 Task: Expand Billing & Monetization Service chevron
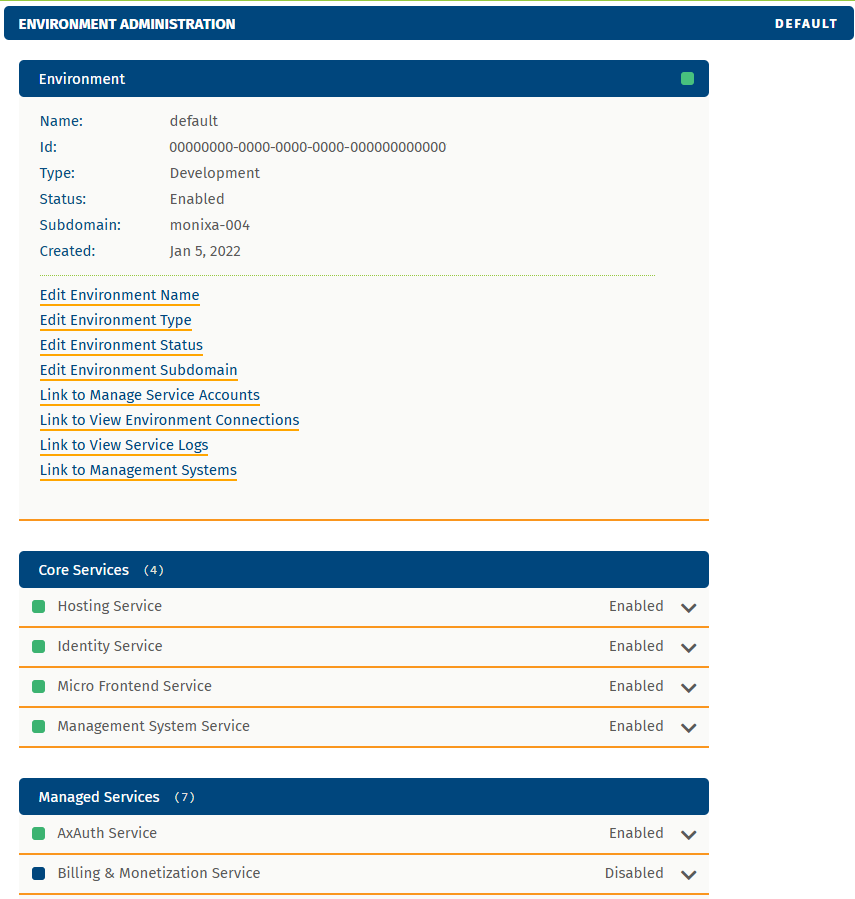tap(688, 875)
